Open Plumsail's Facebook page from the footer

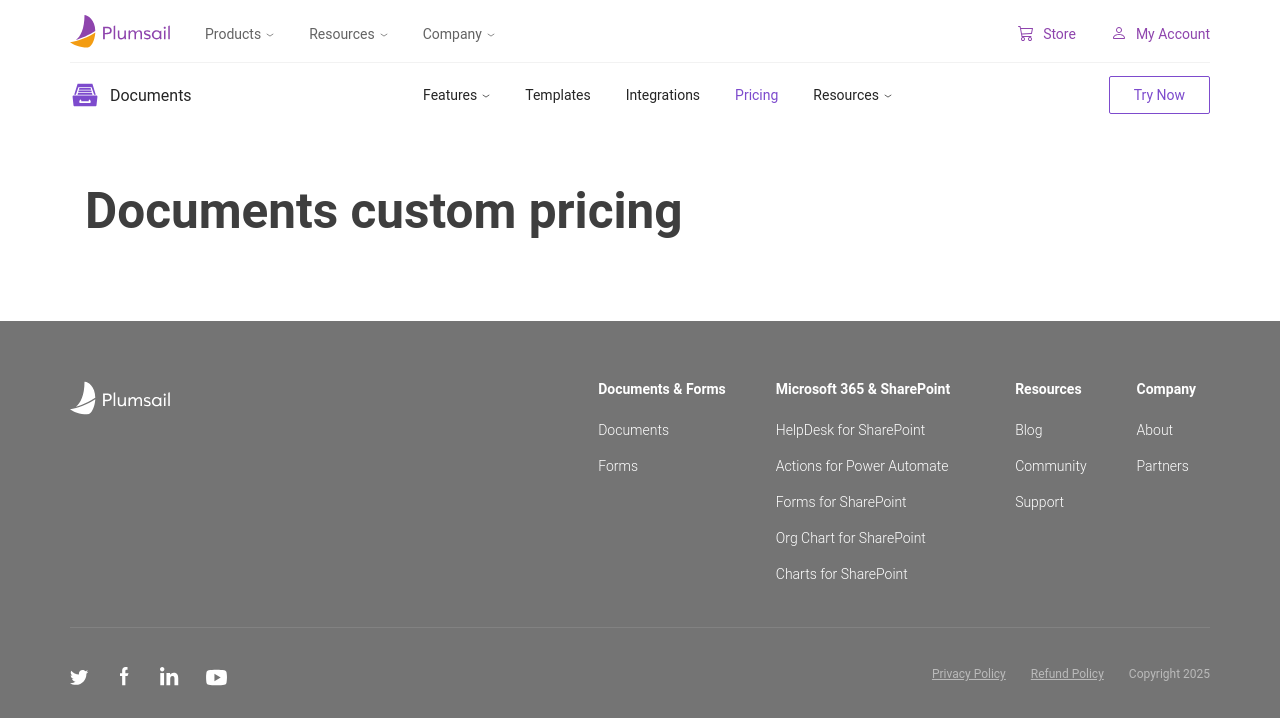[x=124, y=677]
